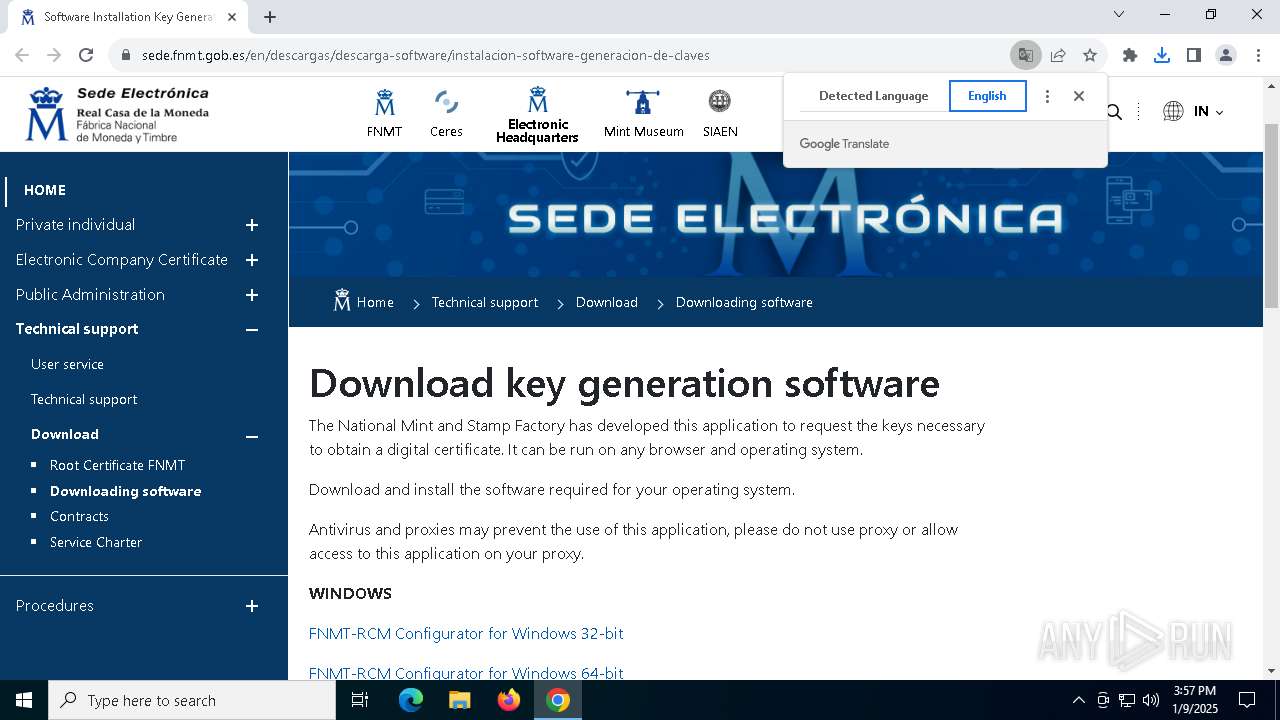The width and height of the screenshot is (1280, 720).
Task: Show hidden system tray icons
Action: [x=1078, y=700]
